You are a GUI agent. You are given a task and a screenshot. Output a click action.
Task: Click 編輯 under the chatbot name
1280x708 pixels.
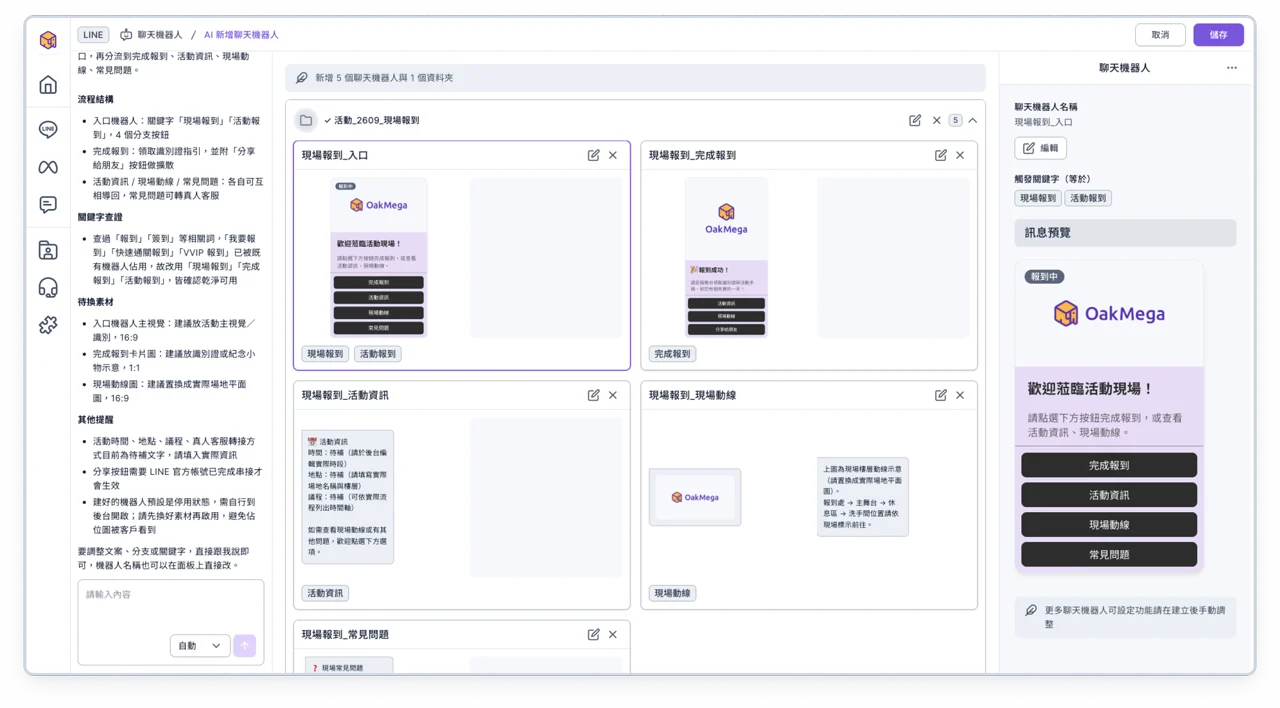point(1040,148)
